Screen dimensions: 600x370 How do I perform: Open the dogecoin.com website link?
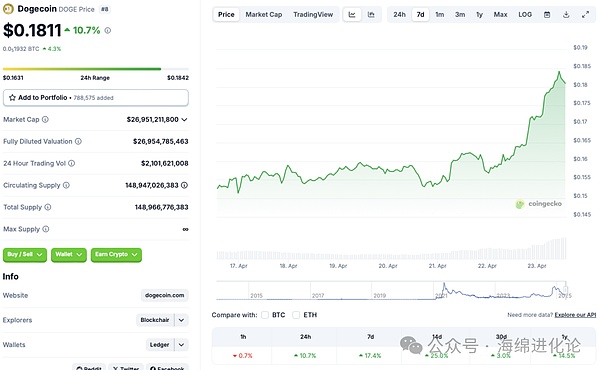165,295
